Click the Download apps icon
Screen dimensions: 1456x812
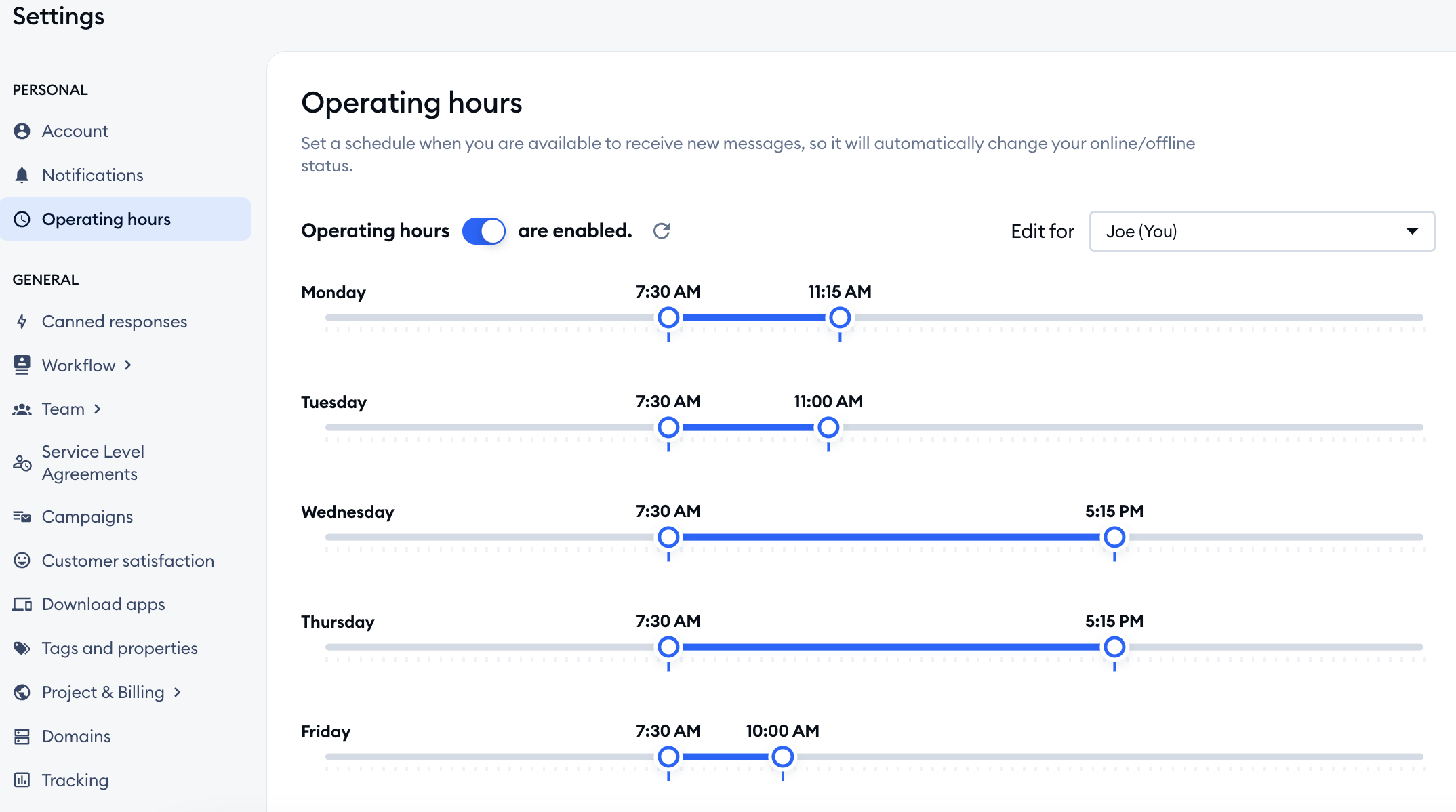pyautogui.click(x=22, y=603)
